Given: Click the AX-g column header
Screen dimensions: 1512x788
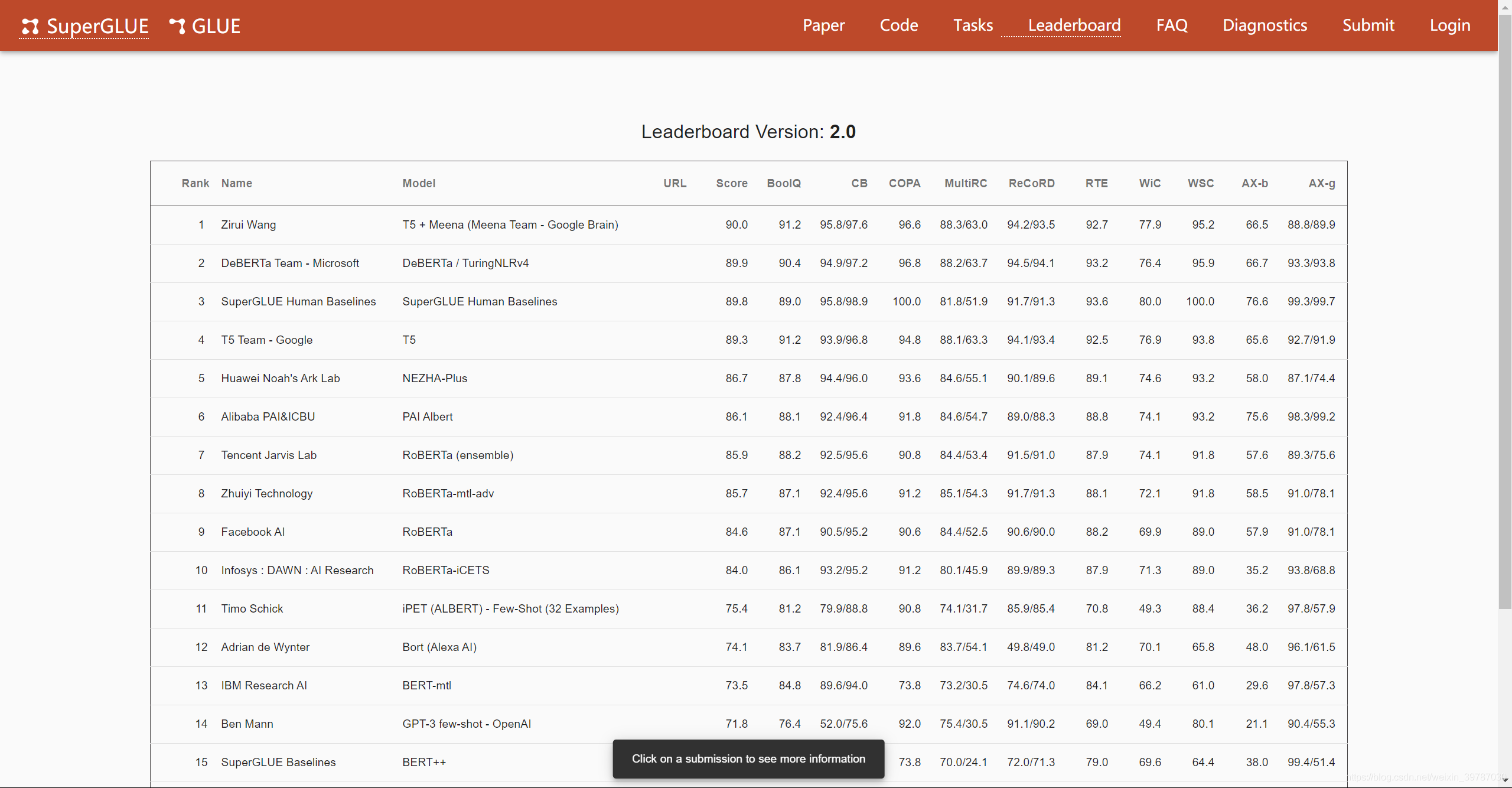Looking at the screenshot, I should [1321, 183].
